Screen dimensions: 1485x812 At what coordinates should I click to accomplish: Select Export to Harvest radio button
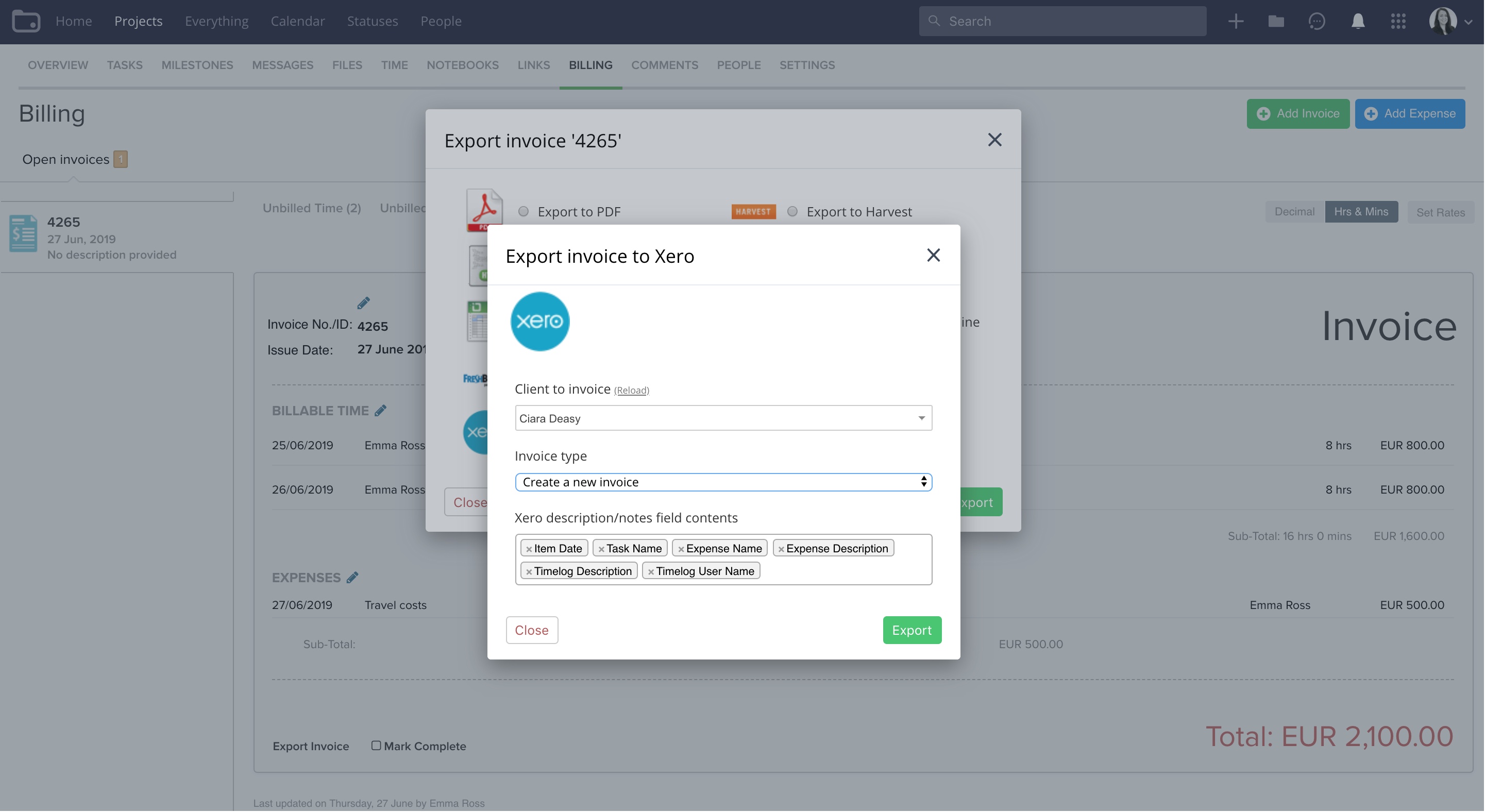click(x=792, y=211)
